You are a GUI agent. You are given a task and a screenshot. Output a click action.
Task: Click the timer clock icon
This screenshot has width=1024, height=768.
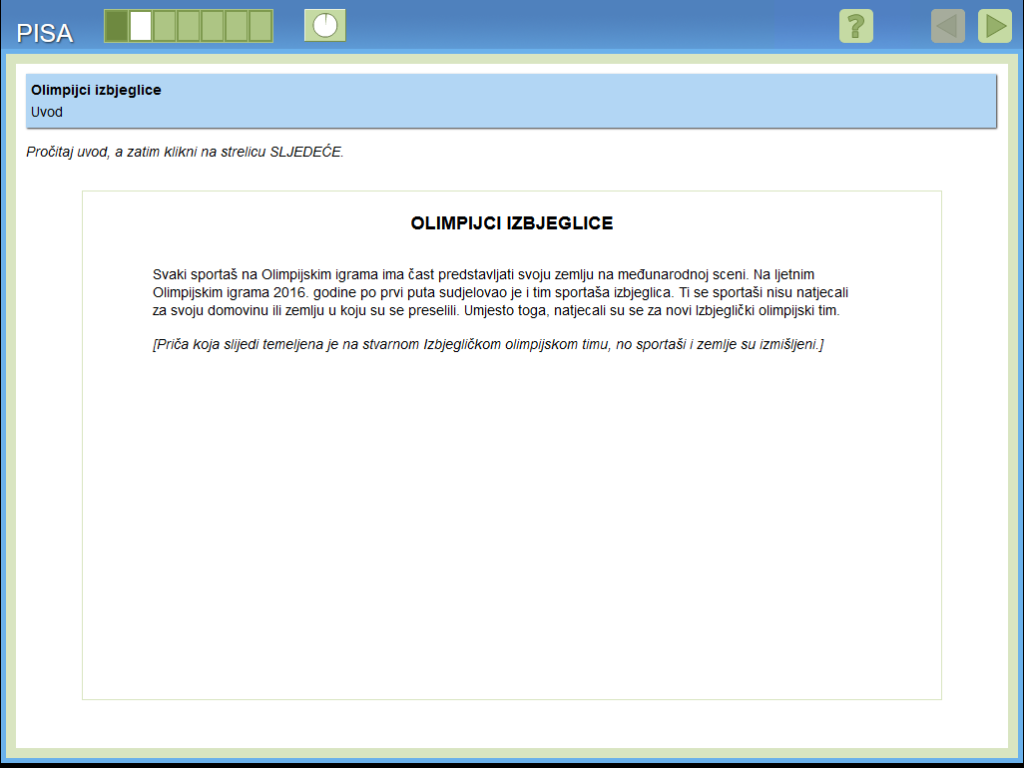click(325, 26)
